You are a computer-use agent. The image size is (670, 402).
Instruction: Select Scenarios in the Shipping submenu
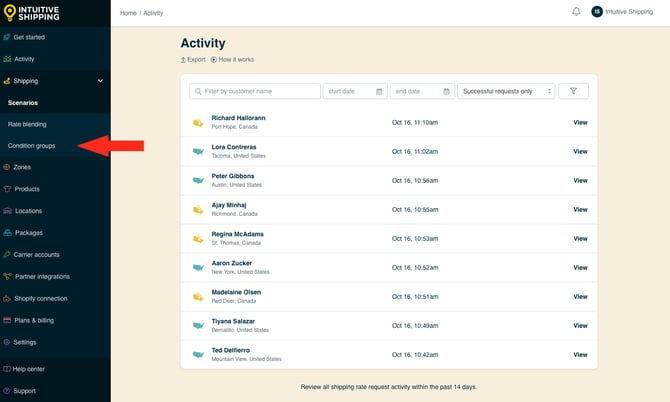coord(23,103)
